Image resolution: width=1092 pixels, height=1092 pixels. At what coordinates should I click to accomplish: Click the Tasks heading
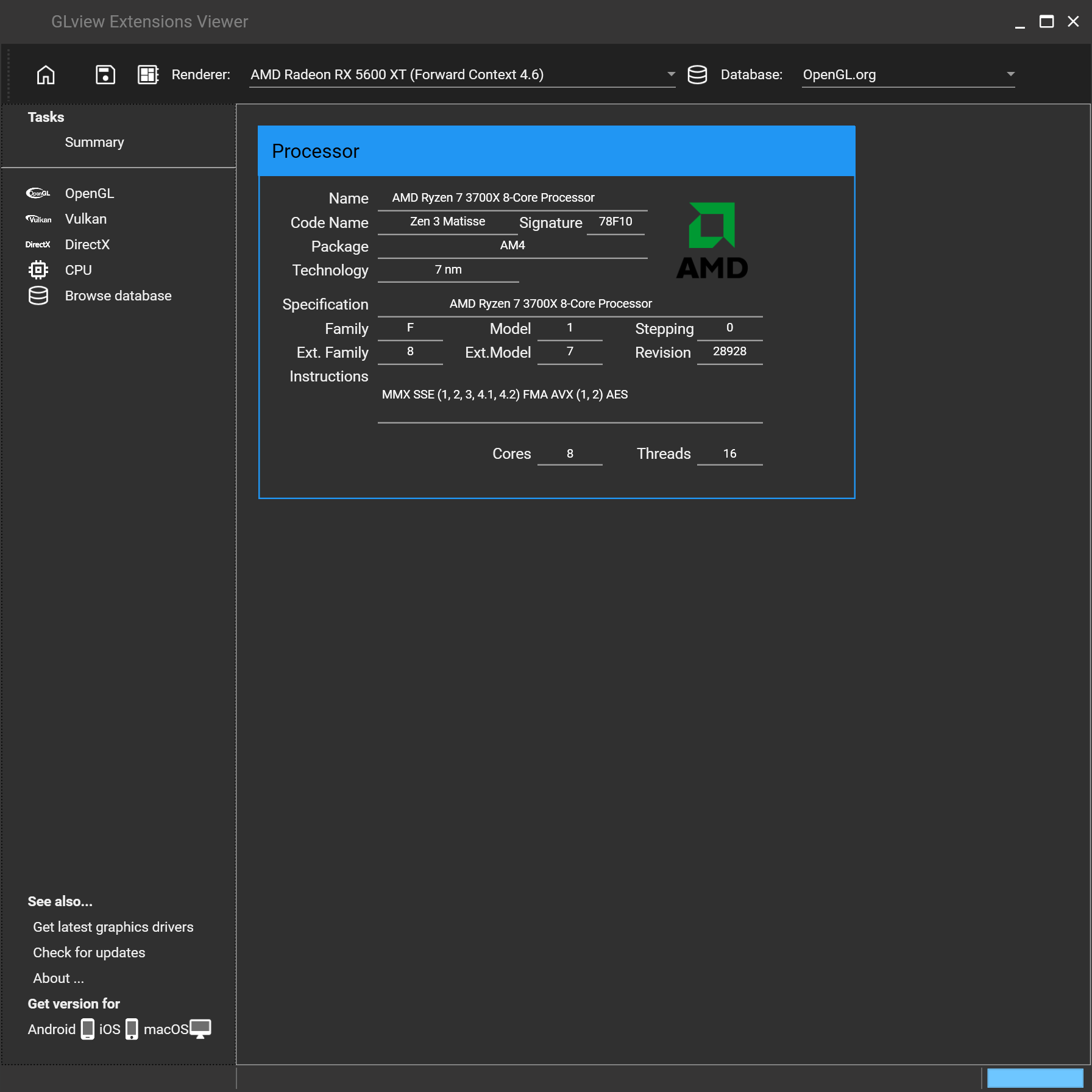tap(46, 117)
